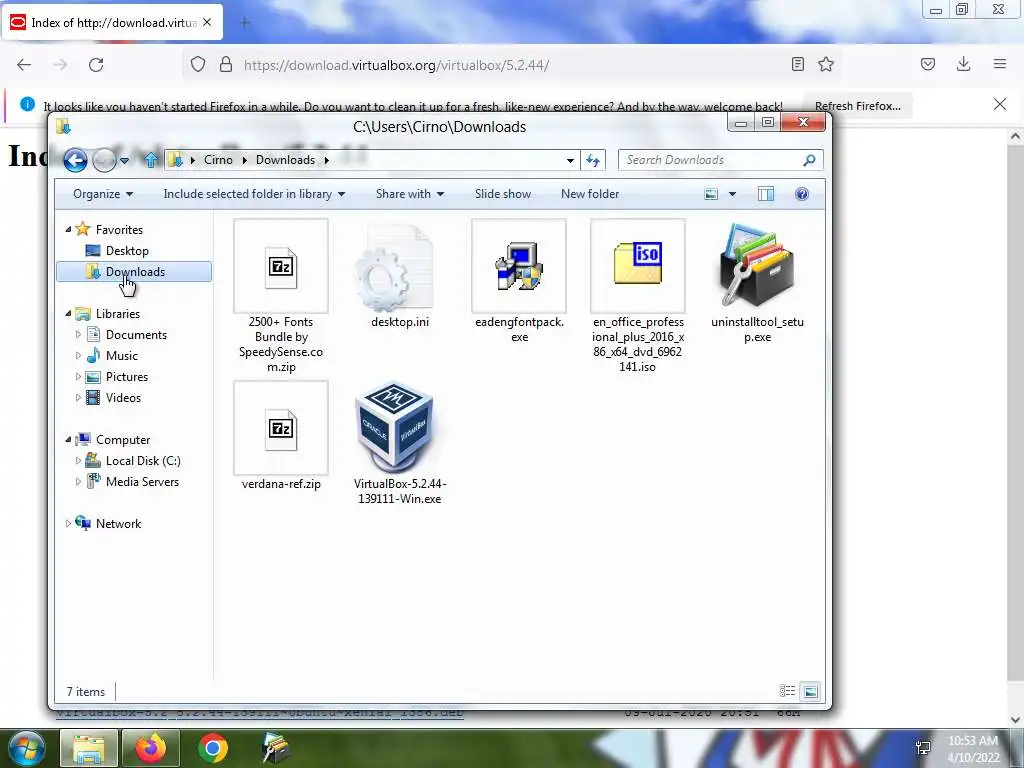Select Downloads in Favorites
Screen dimensions: 1024x768
[134, 272]
